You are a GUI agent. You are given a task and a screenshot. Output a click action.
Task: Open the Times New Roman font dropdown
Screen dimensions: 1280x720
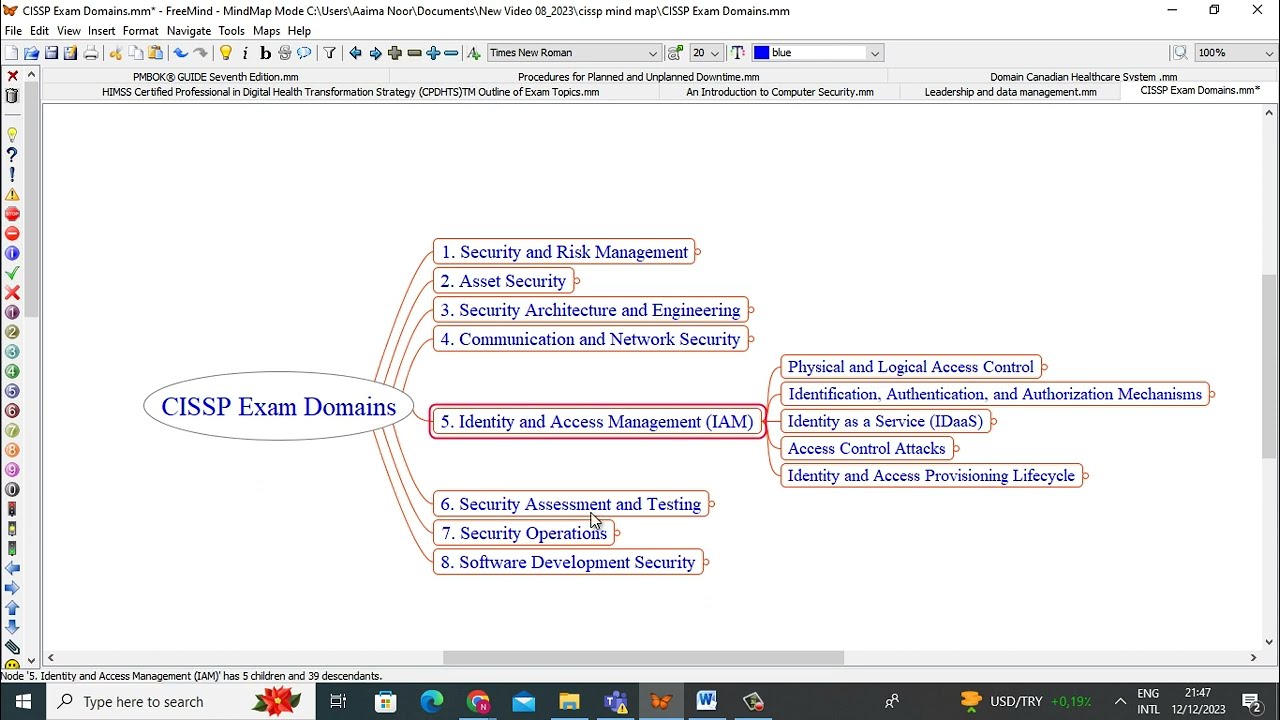(x=574, y=53)
